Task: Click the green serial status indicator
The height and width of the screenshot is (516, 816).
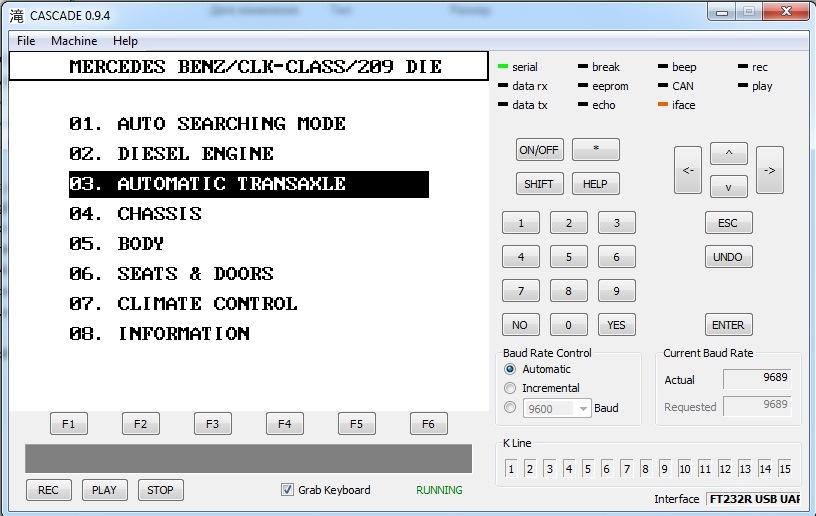Action: [x=503, y=67]
